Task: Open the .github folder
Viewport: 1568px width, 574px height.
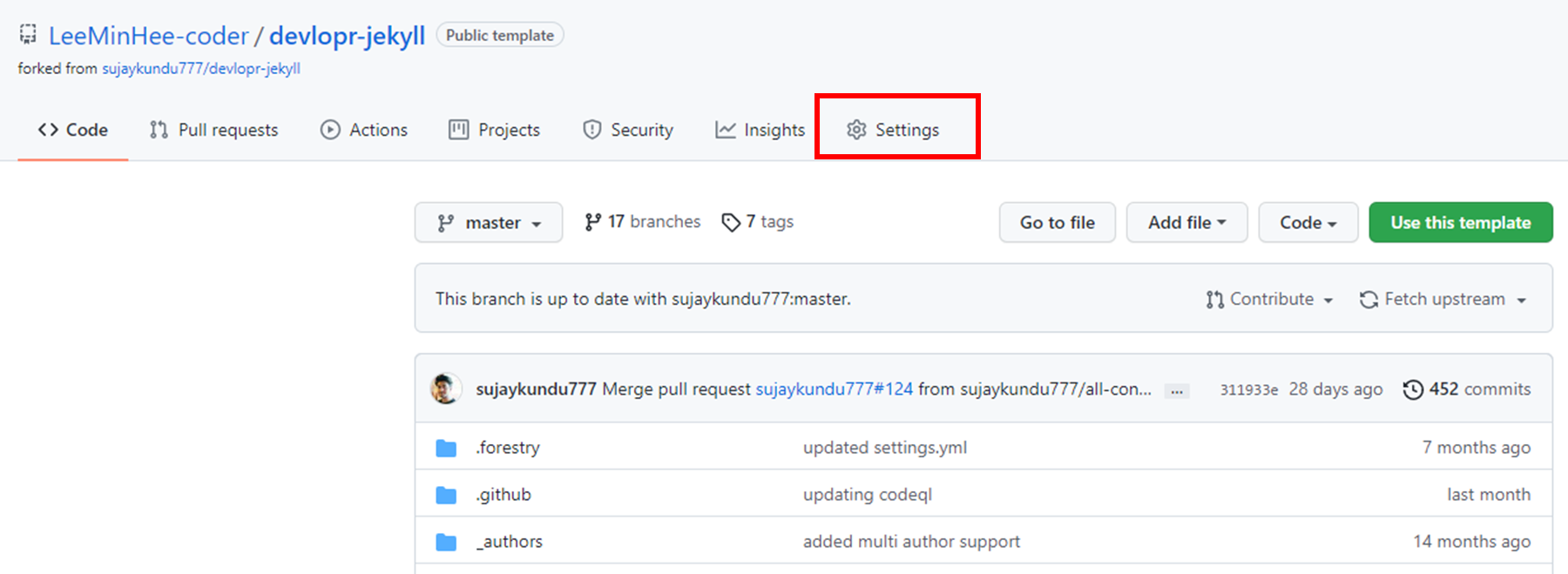Action: (x=504, y=495)
